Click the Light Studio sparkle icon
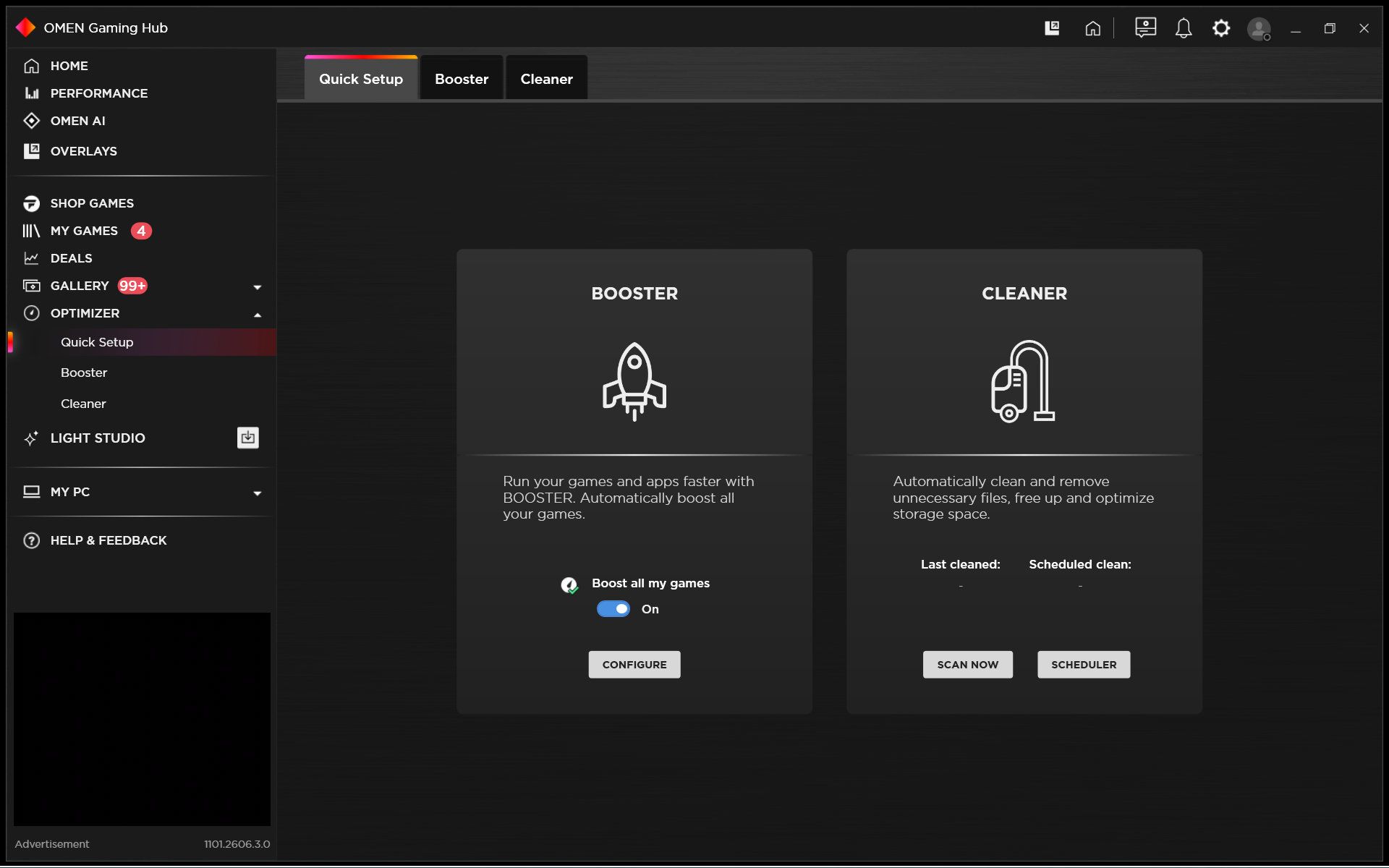1389x868 pixels. [31, 438]
